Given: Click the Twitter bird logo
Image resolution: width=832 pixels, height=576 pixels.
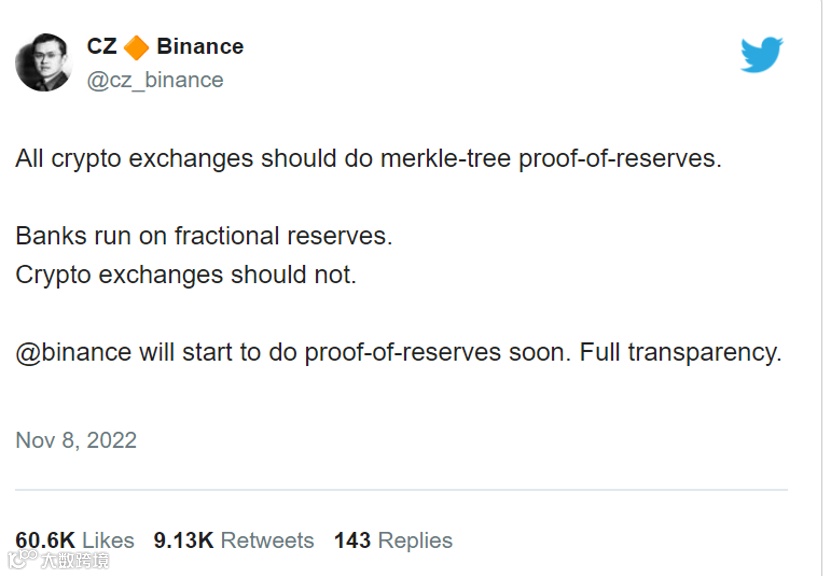Looking at the screenshot, I should click(x=761, y=54).
